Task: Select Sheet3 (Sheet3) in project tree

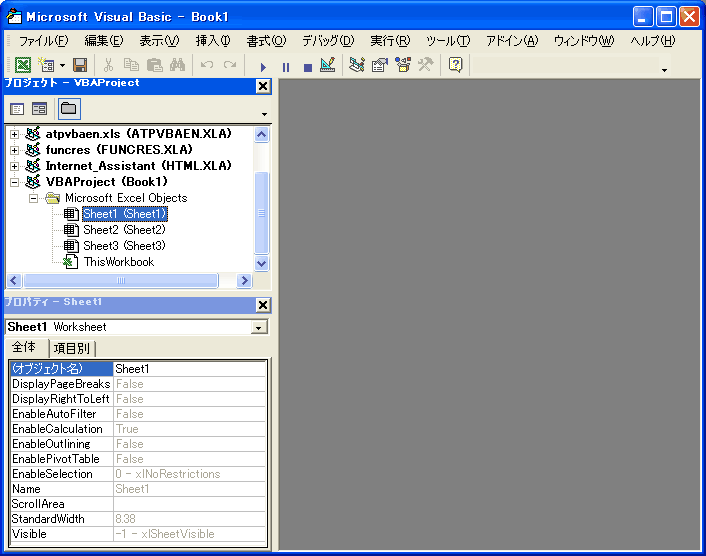Action: [x=124, y=246]
